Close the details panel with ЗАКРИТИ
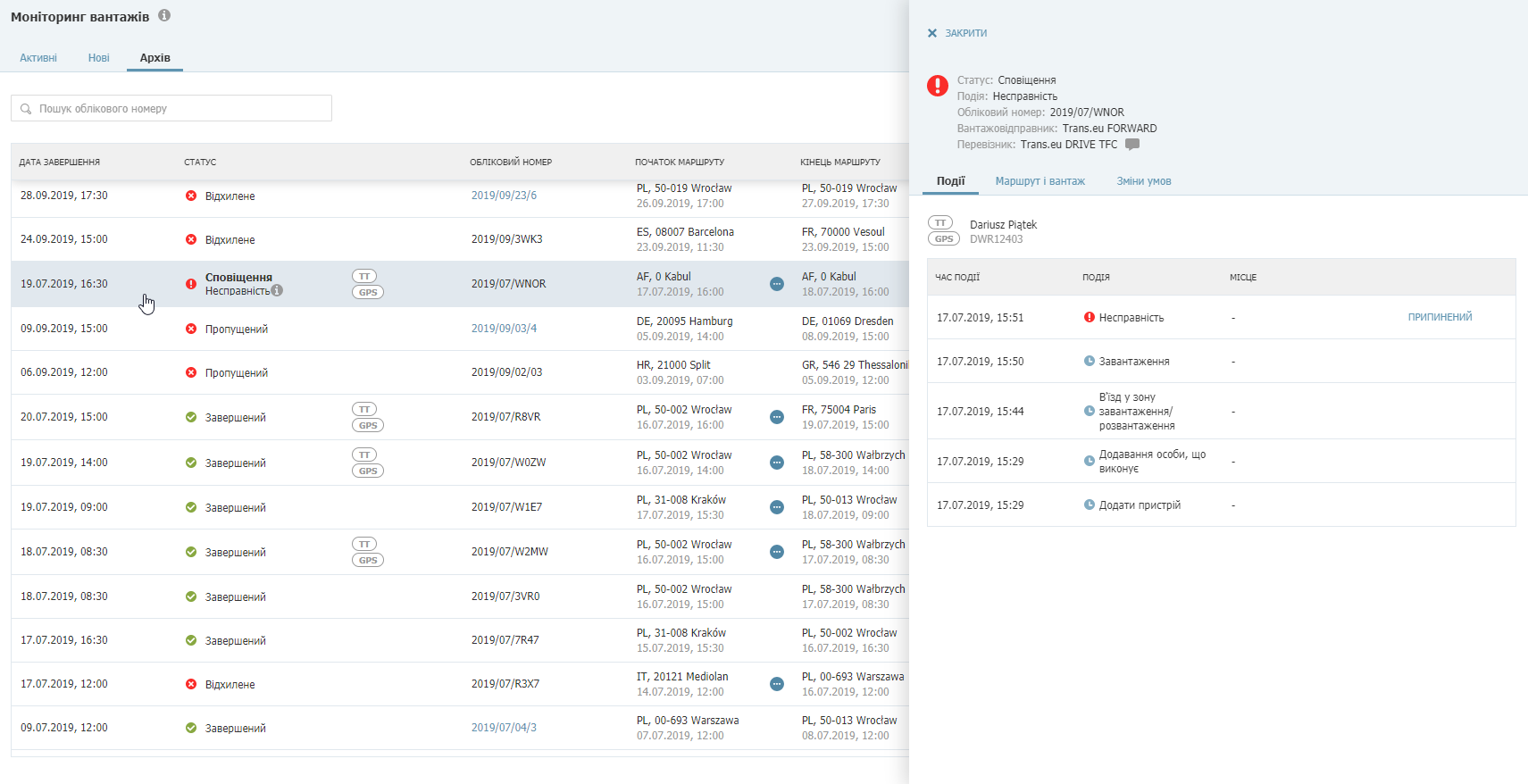 (x=957, y=33)
